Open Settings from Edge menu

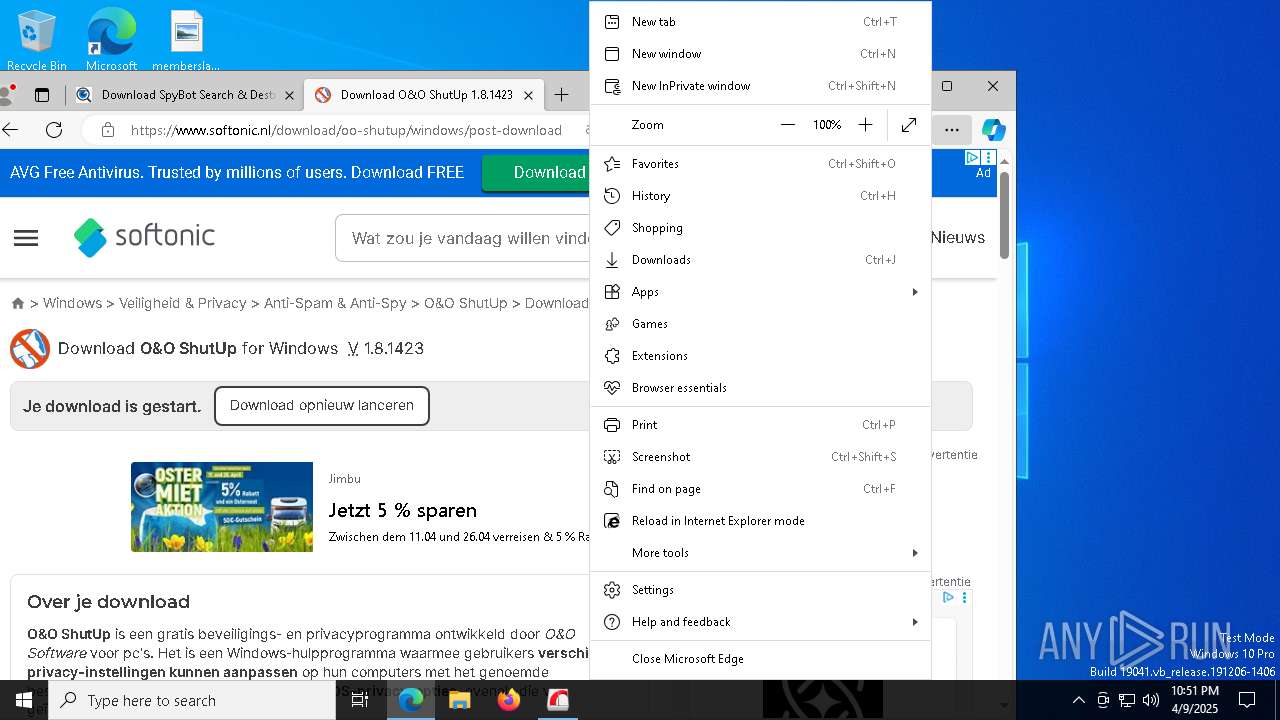click(x=760, y=590)
